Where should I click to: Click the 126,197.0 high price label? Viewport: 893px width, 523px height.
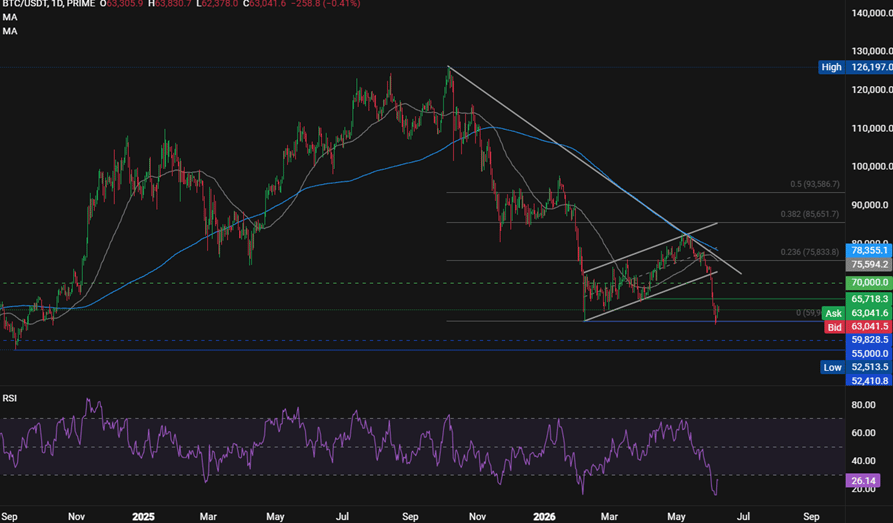[x=869, y=67]
